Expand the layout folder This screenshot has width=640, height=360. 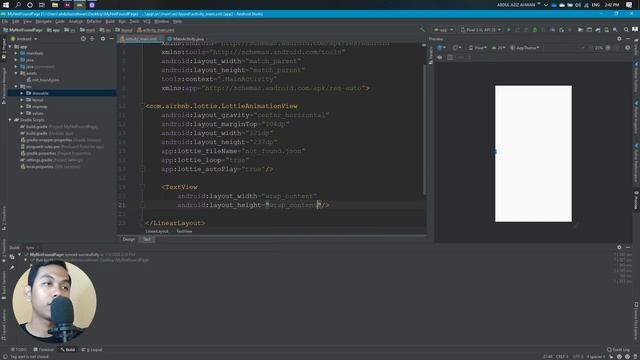pos(22,100)
